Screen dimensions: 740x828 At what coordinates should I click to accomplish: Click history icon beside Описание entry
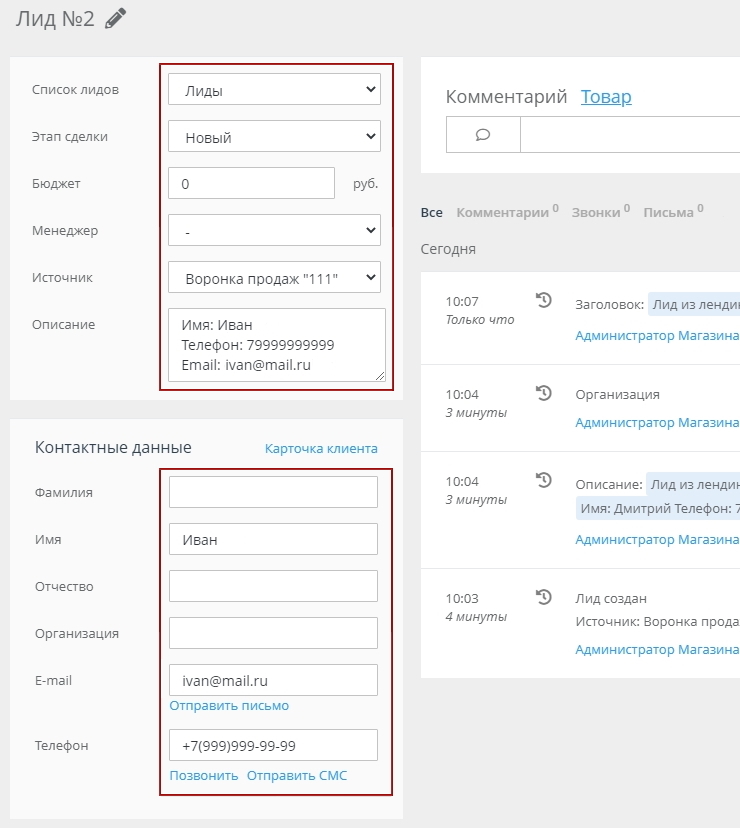pos(544,481)
